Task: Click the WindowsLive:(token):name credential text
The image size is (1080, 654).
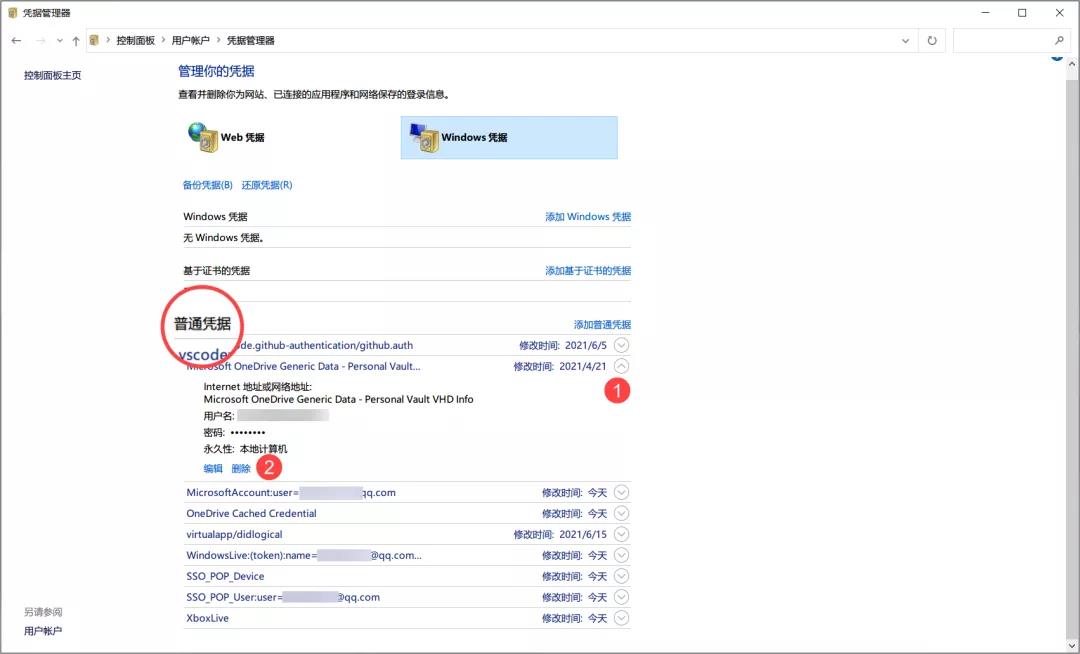Action: tap(304, 555)
